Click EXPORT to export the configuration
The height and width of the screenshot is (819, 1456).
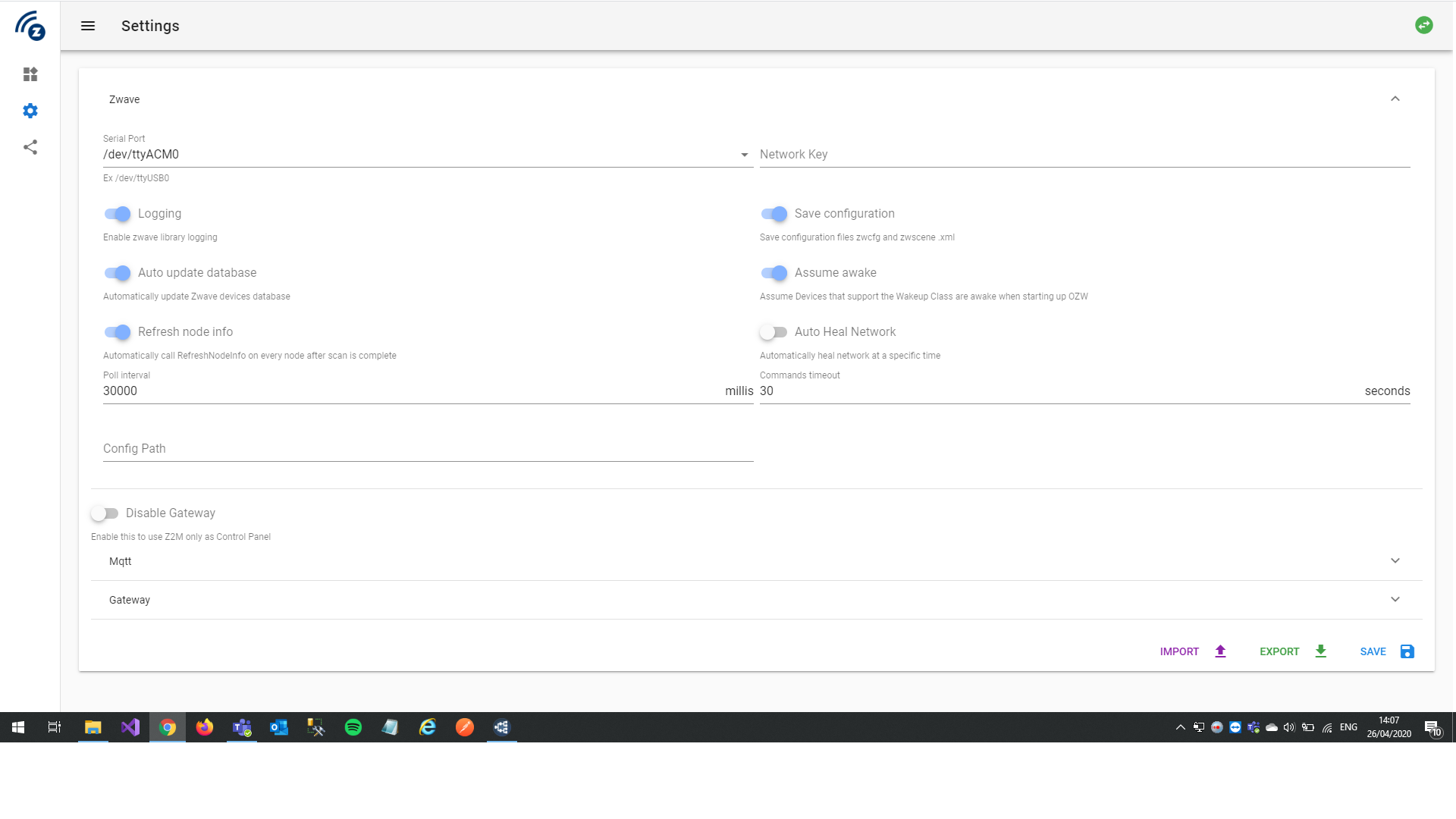(1279, 651)
